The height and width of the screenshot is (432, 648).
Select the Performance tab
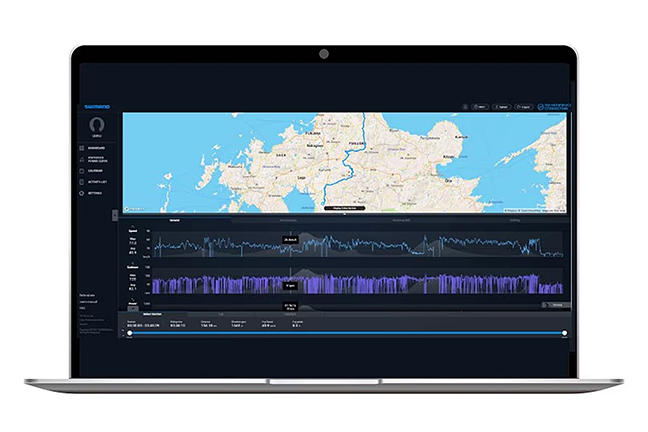(288, 220)
